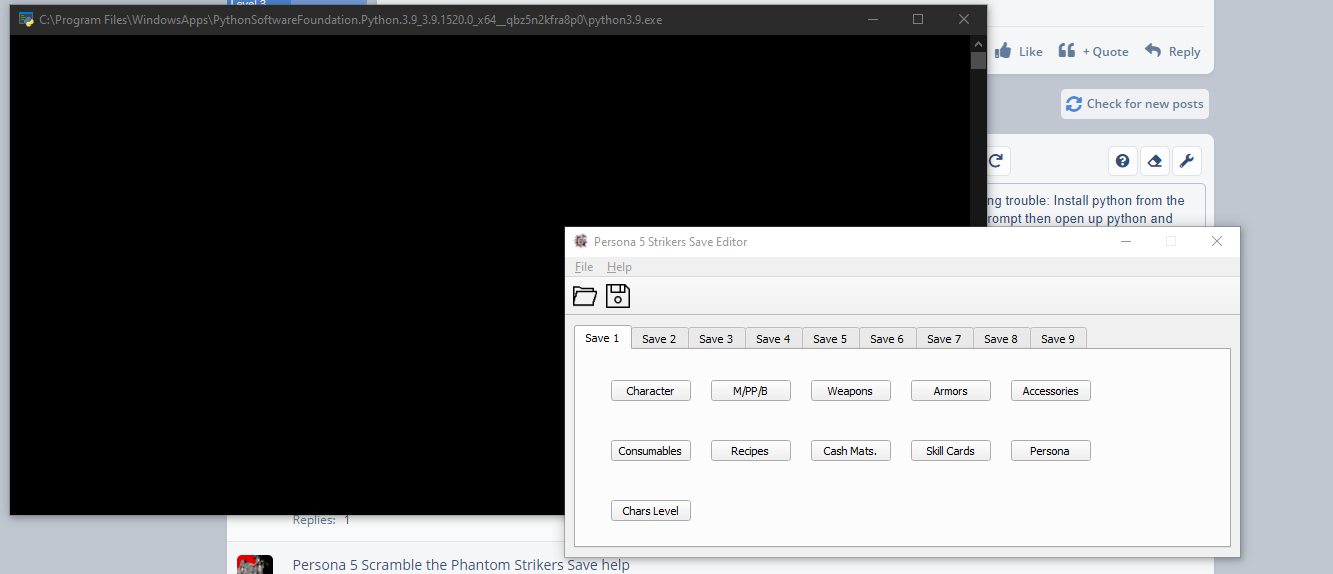
Task: Close the python3.9.exe console window
Action: 964,19
